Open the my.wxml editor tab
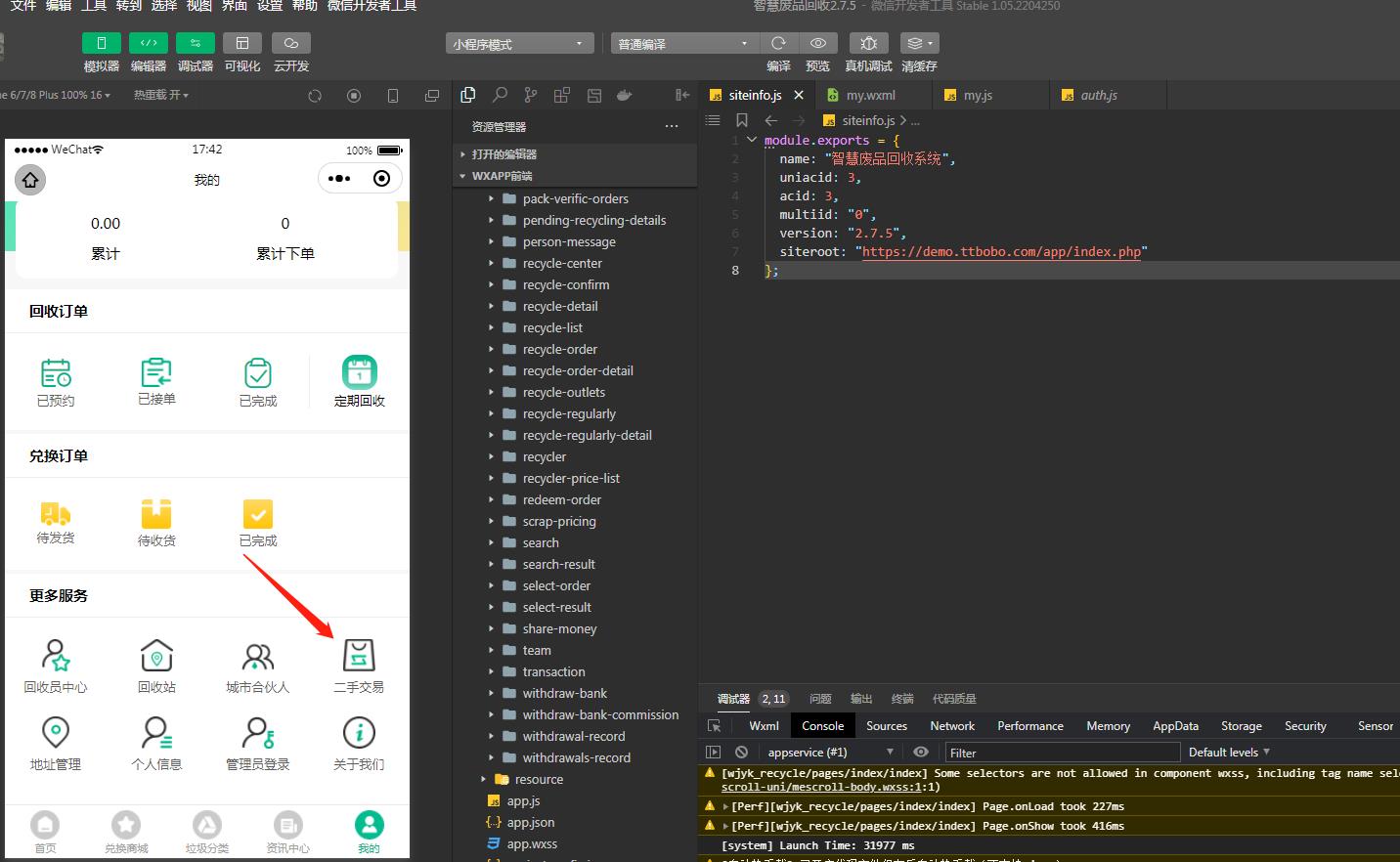The width and height of the screenshot is (1400, 862). click(x=870, y=95)
